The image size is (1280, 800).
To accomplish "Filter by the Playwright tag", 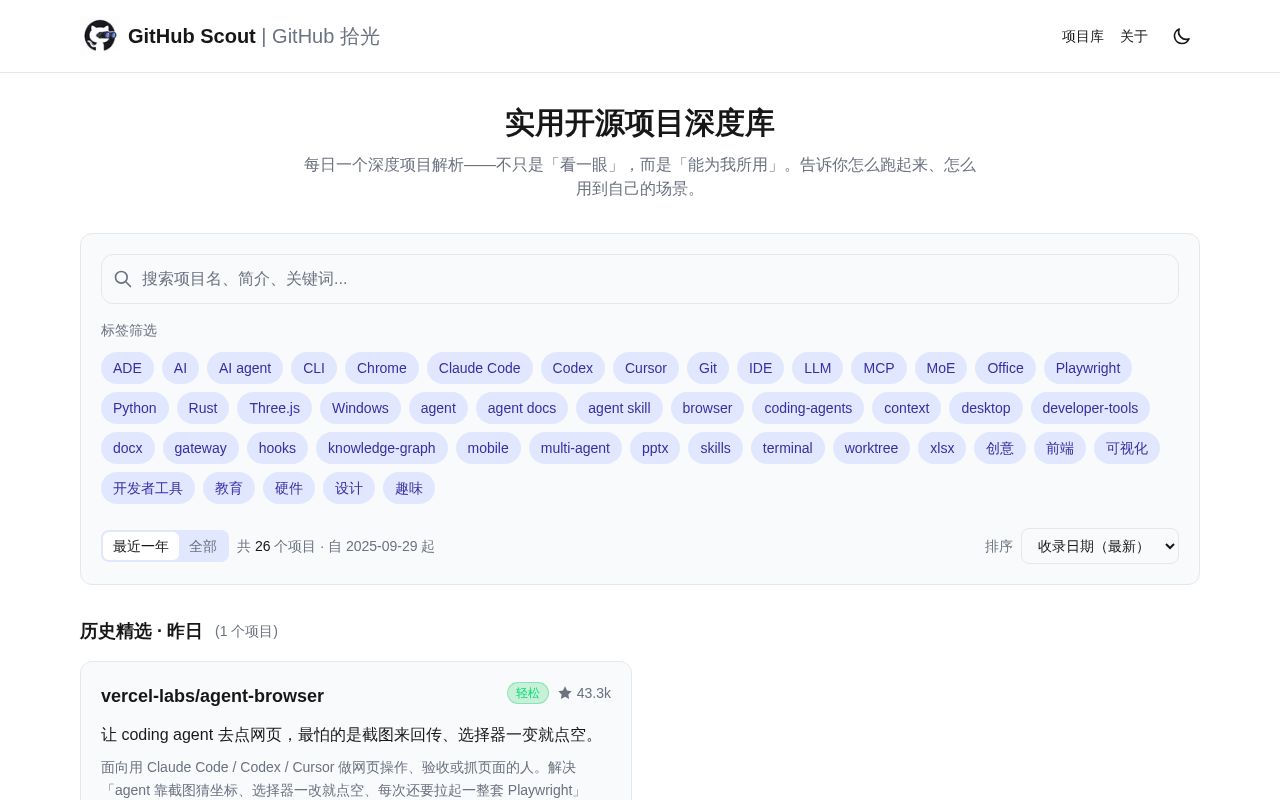I will pyautogui.click(x=1088, y=368).
